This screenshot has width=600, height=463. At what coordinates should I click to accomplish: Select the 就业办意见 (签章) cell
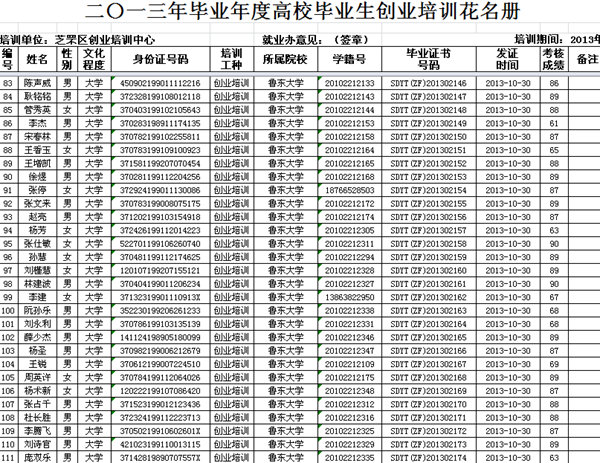point(315,40)
